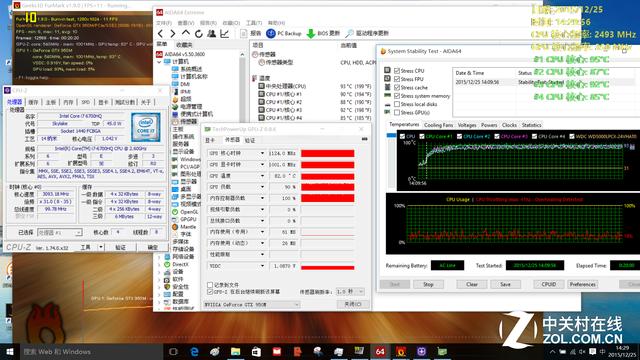The width and height of the screenshot is (640, 360).
Task: Click the 关闭 button in GPU-Z
Action: [353, 304]
